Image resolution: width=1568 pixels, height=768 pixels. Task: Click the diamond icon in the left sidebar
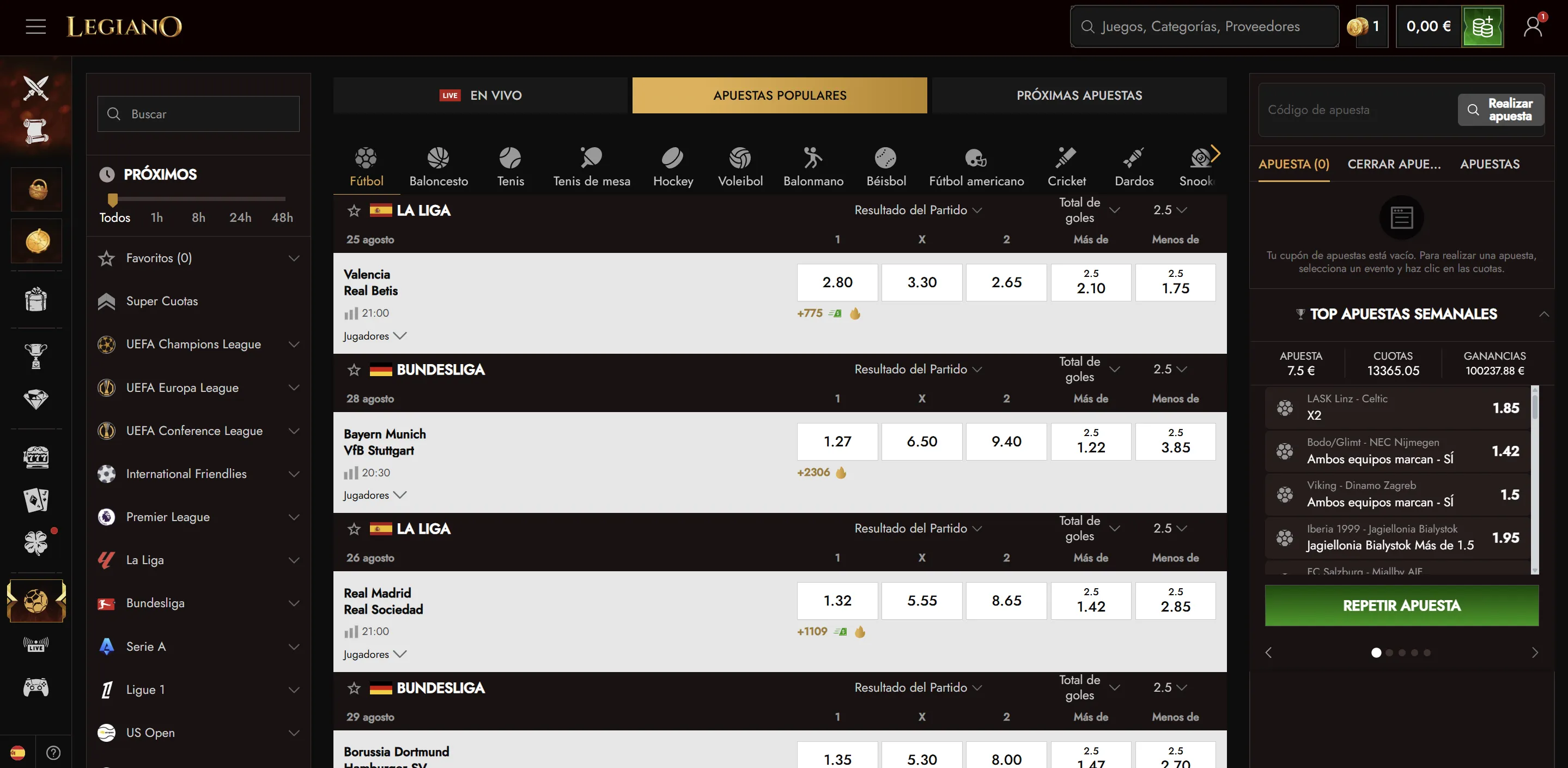tap(36, 399)
